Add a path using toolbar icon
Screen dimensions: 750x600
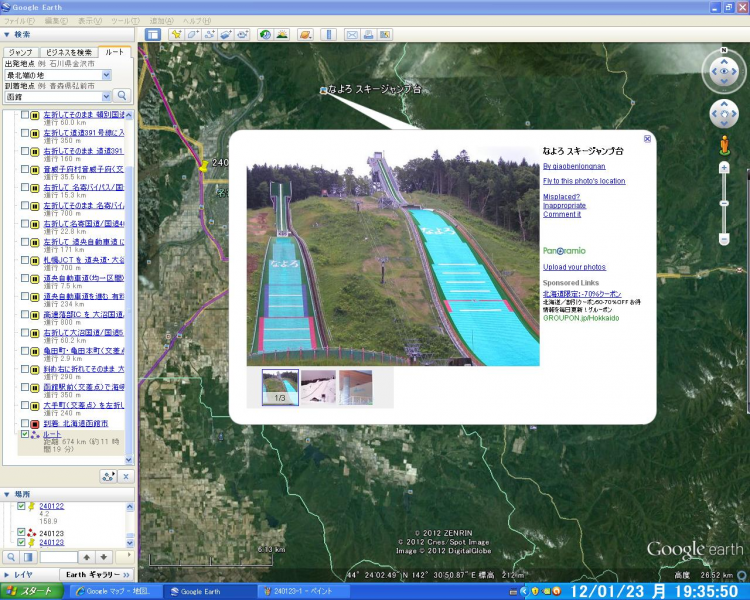tap(210, 34)
